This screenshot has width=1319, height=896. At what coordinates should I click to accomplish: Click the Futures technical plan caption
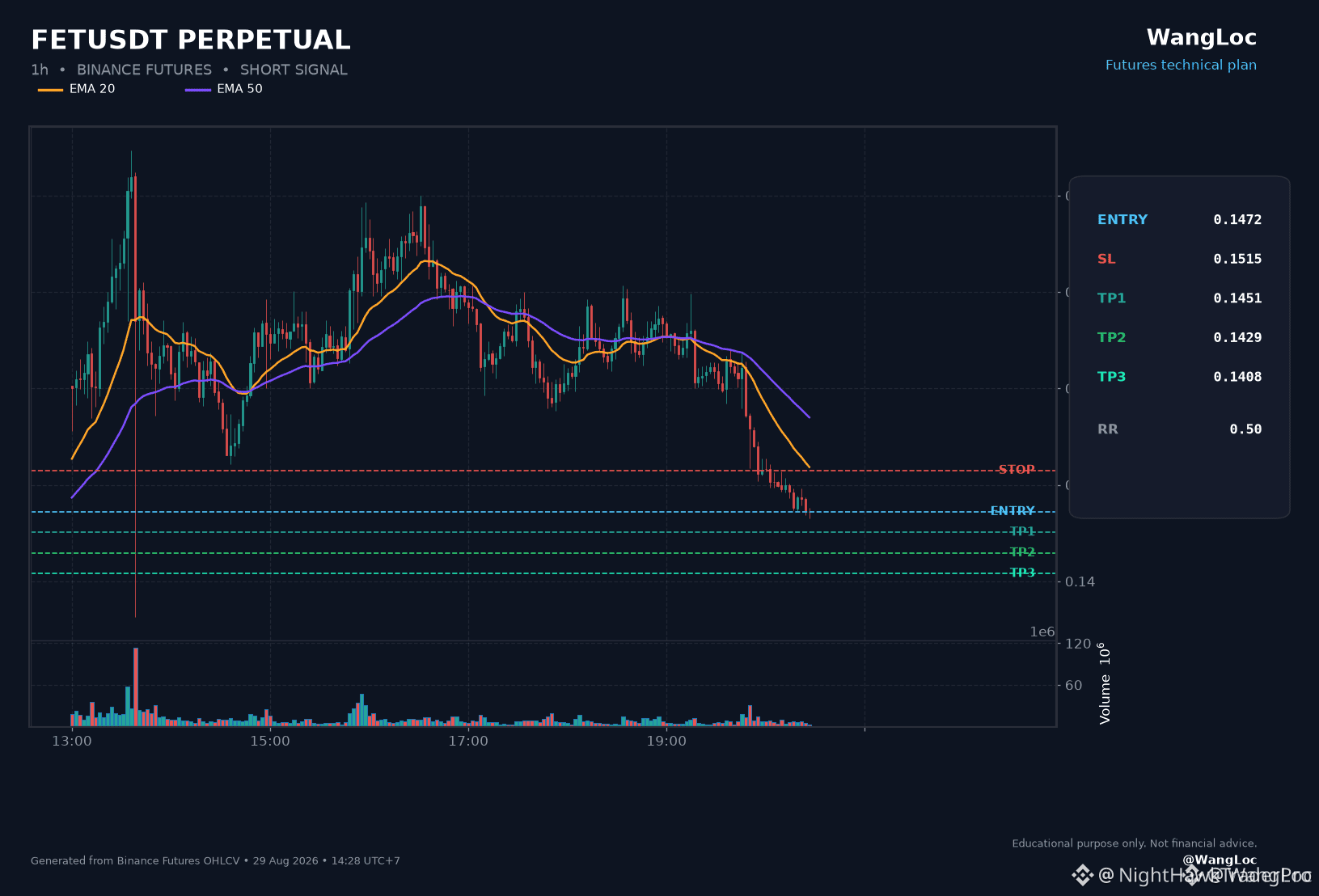tap(1181, 65)
